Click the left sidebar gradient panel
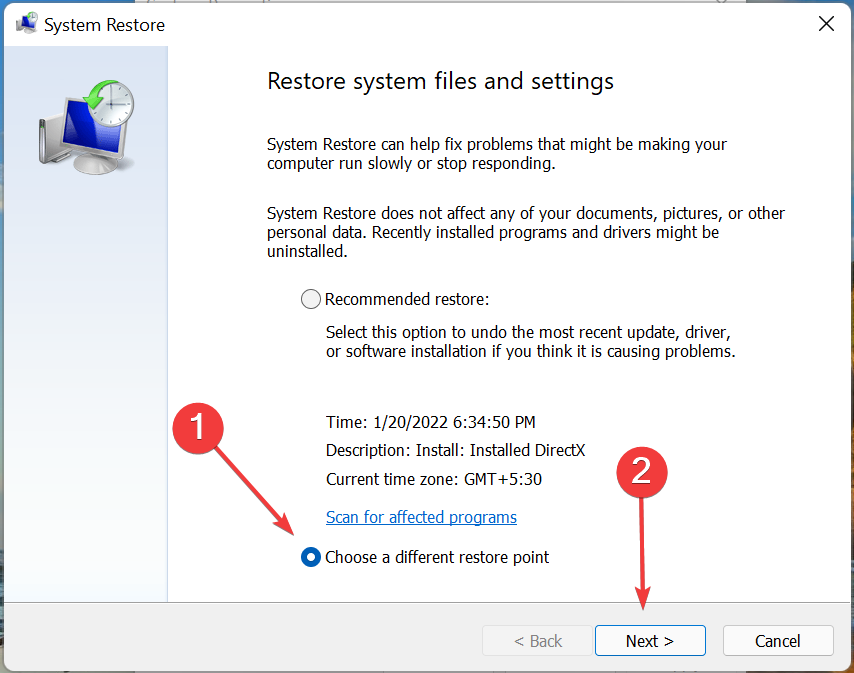 85,400
